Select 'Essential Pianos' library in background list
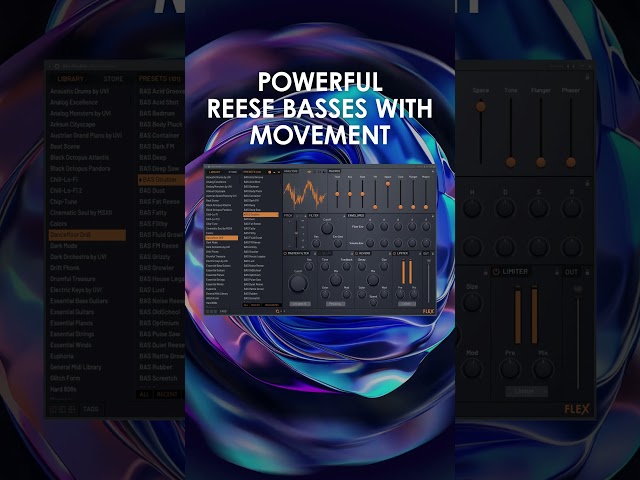The width and height of the screenshot is (640, 480). [x=71, y=323]
